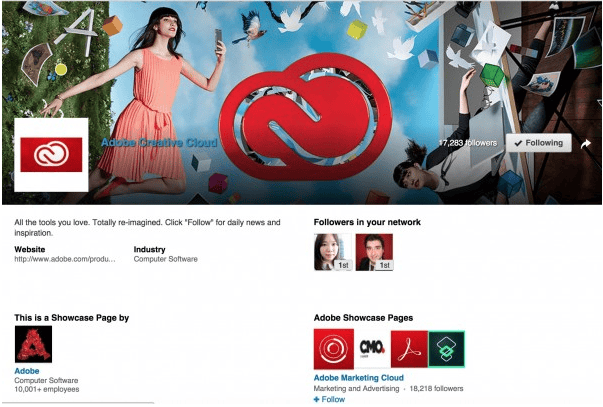Select the Adobe Acrobat showcase icon
This screenshot has height=407, width=603.
pyautogui.click(x=409, y=349)
